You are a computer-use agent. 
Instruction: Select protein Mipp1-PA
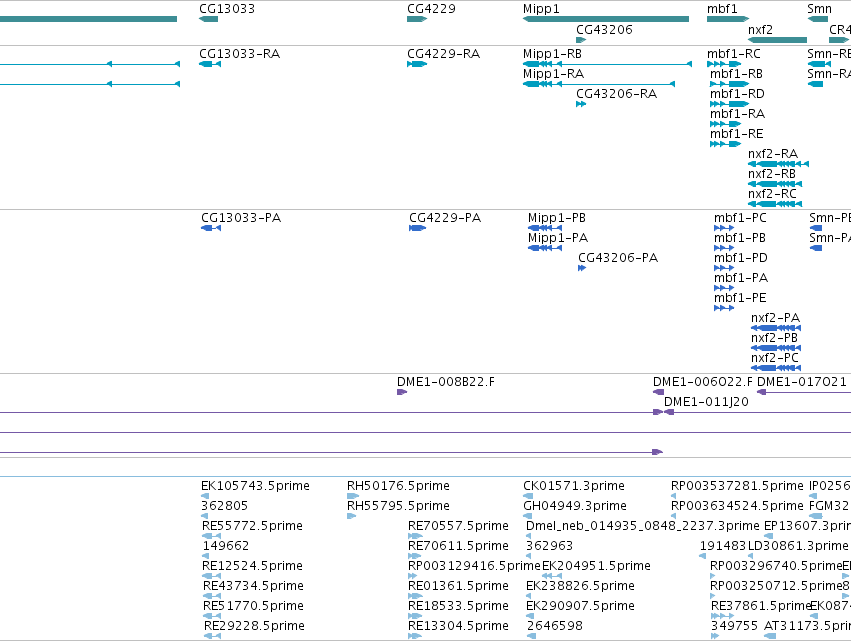[x=558, y=238]
